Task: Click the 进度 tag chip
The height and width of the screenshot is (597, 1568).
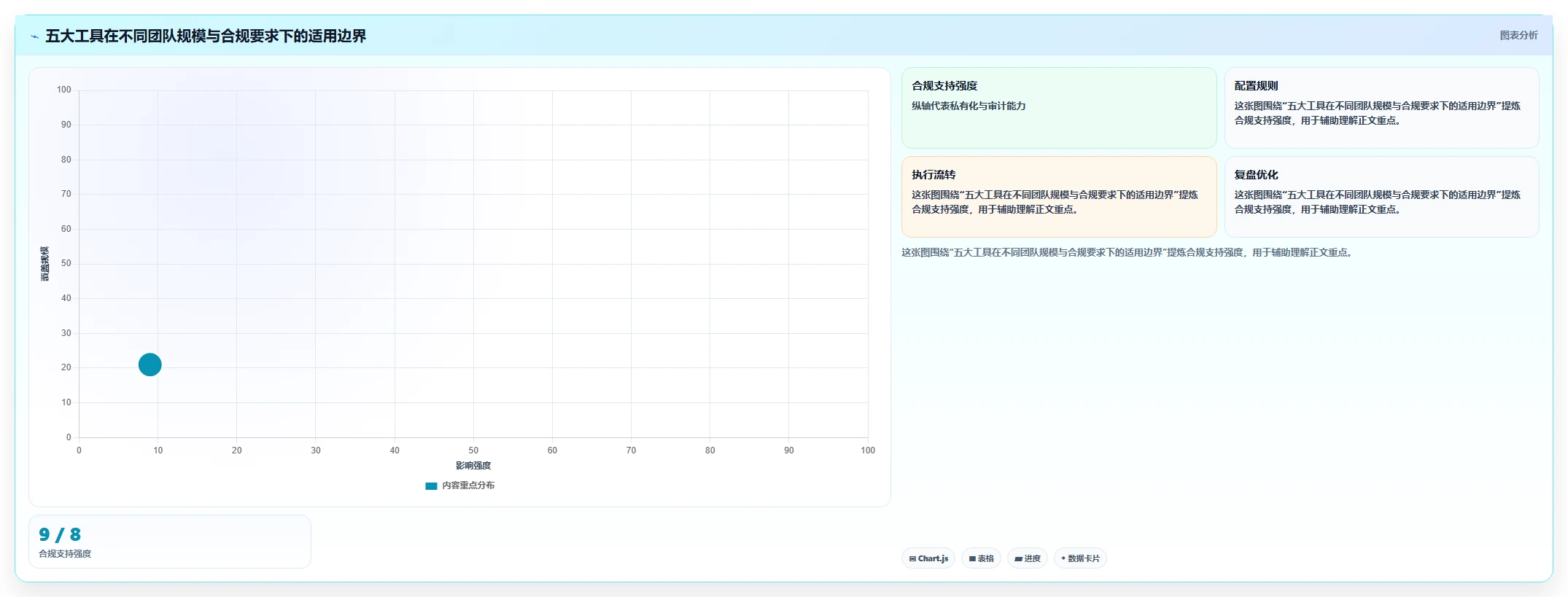Action: pos(1028,558)
